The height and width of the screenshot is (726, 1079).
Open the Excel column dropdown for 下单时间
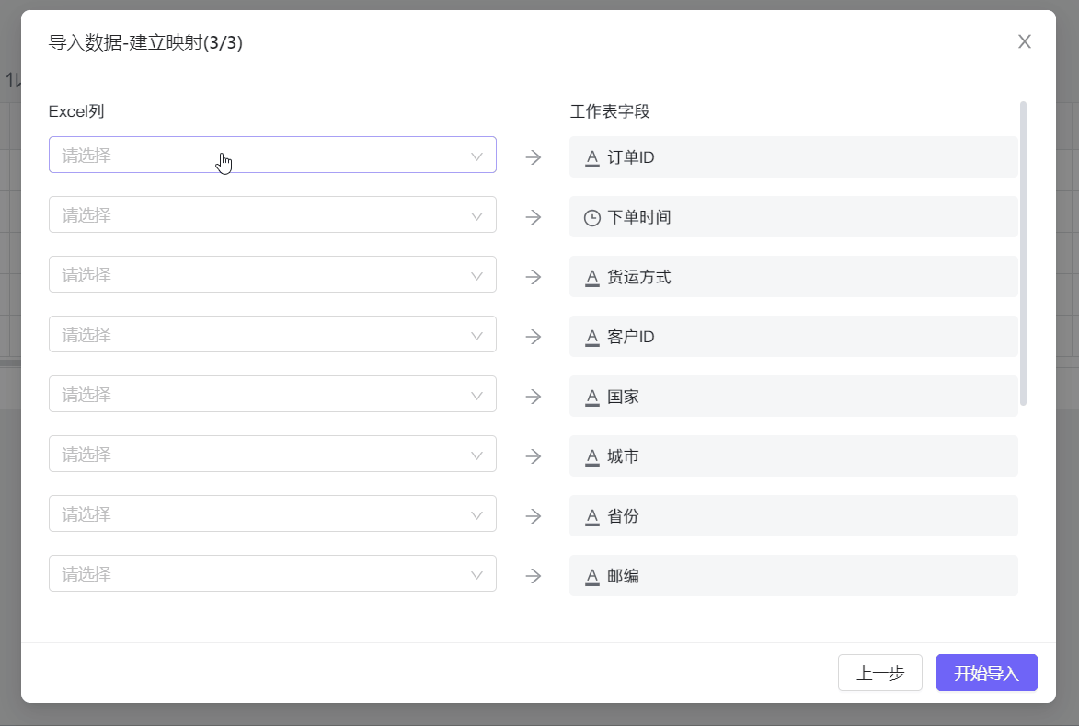pyautogui.click(x=272, y=215)
